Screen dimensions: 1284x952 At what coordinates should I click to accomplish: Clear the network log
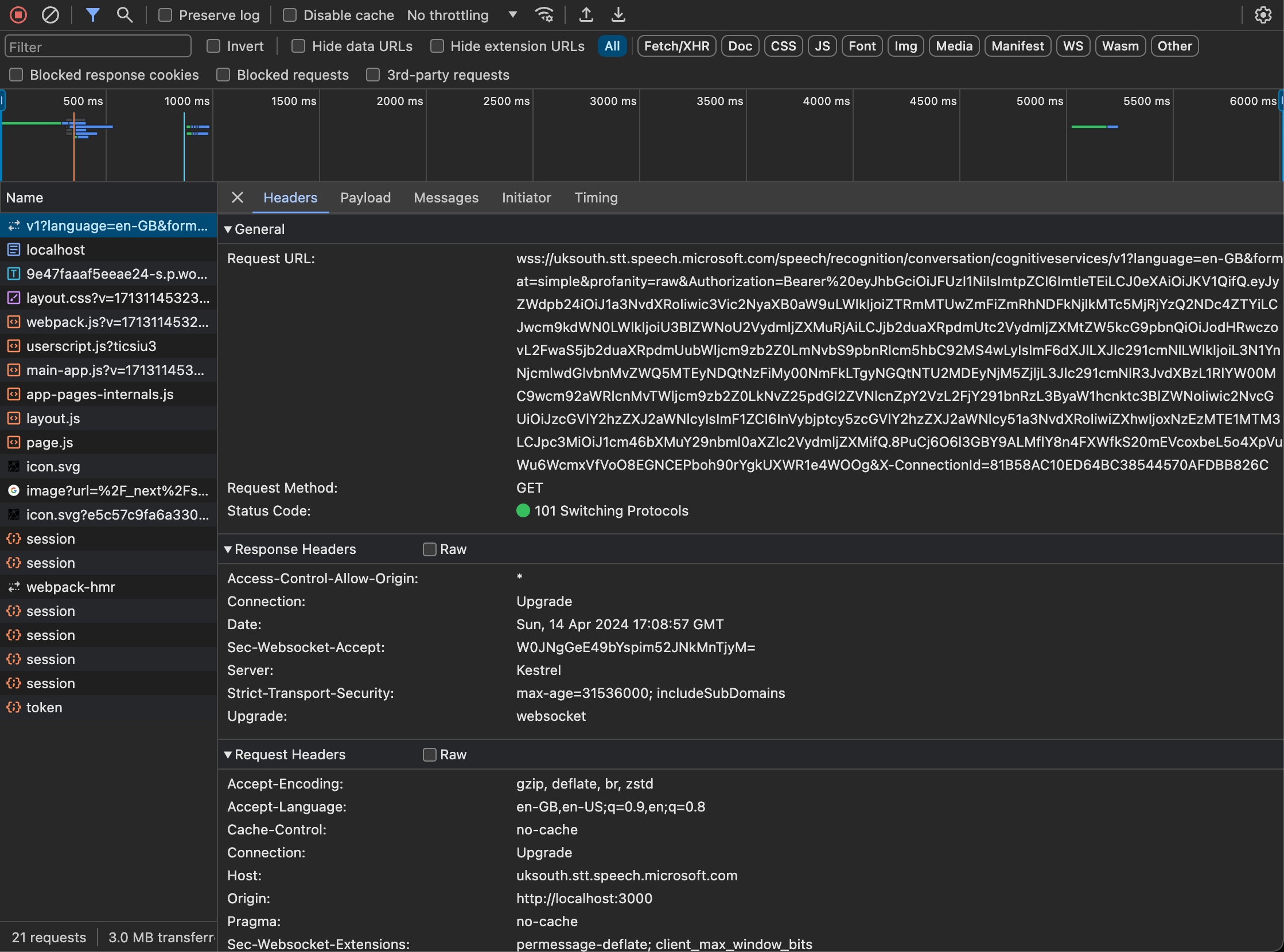tap(50, 15)
